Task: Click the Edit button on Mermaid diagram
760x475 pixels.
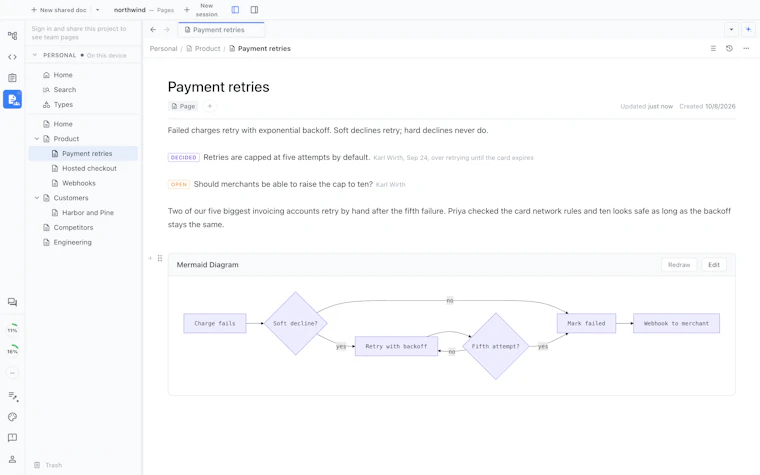Action: [x=713, y=265]
